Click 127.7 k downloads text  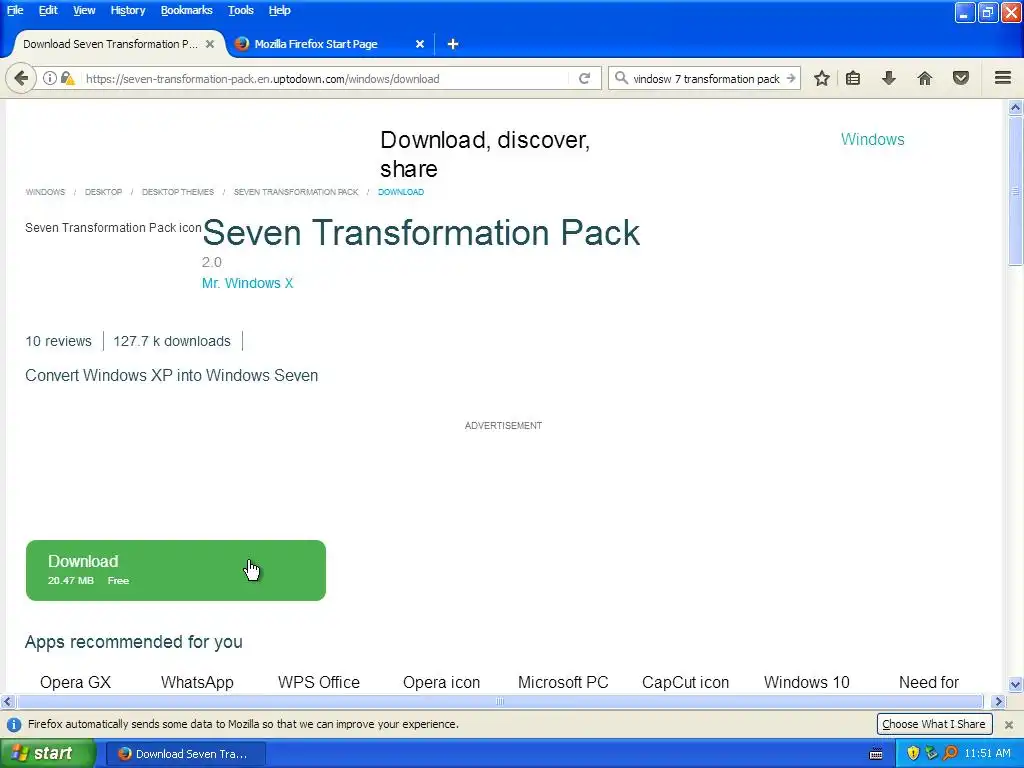[x=172, y=341]
